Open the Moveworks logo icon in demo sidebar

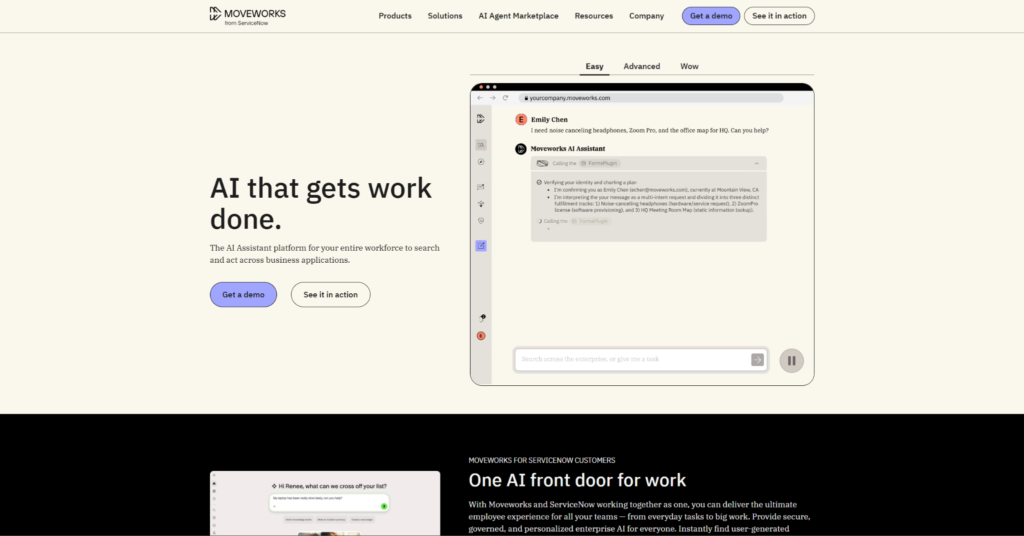(481, 119)
